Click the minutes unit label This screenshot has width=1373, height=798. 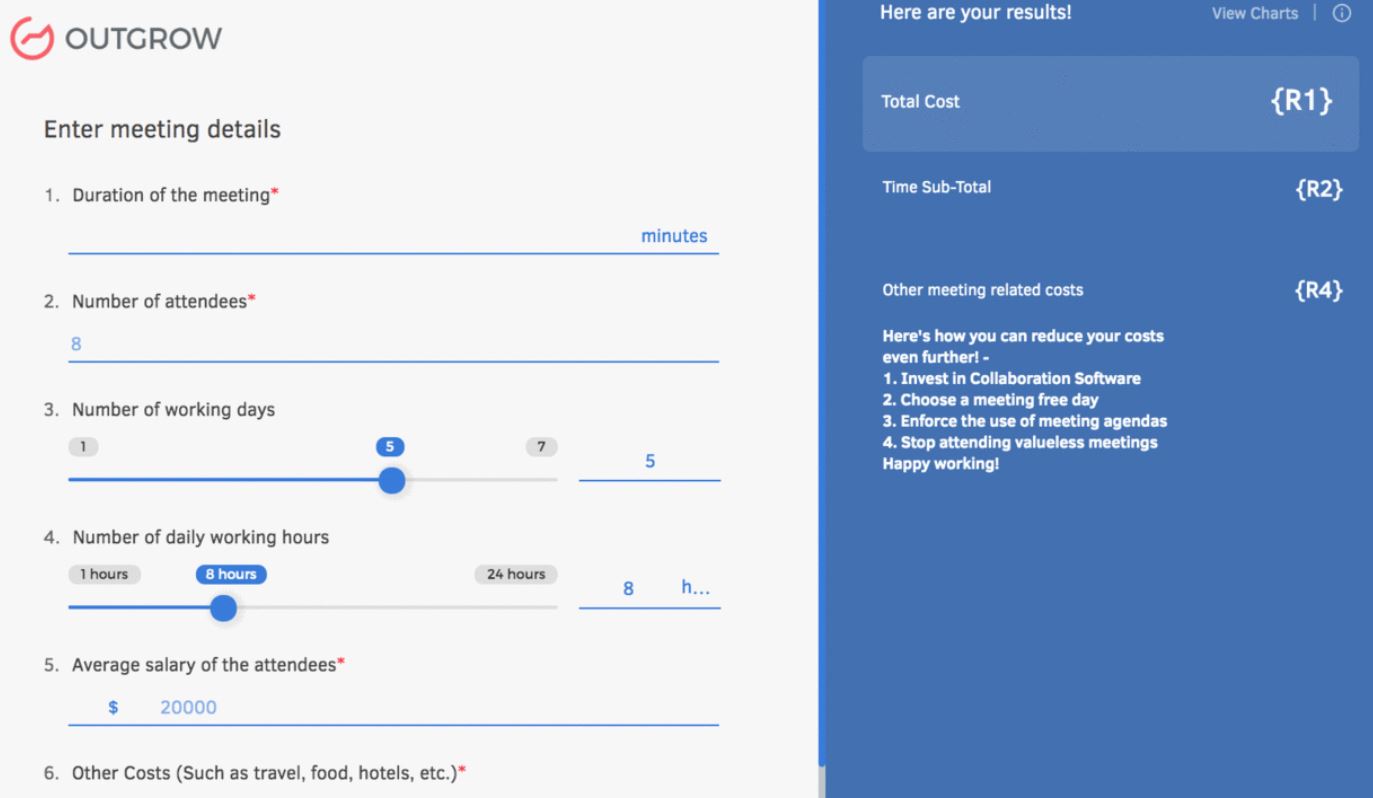click(674, 236)
